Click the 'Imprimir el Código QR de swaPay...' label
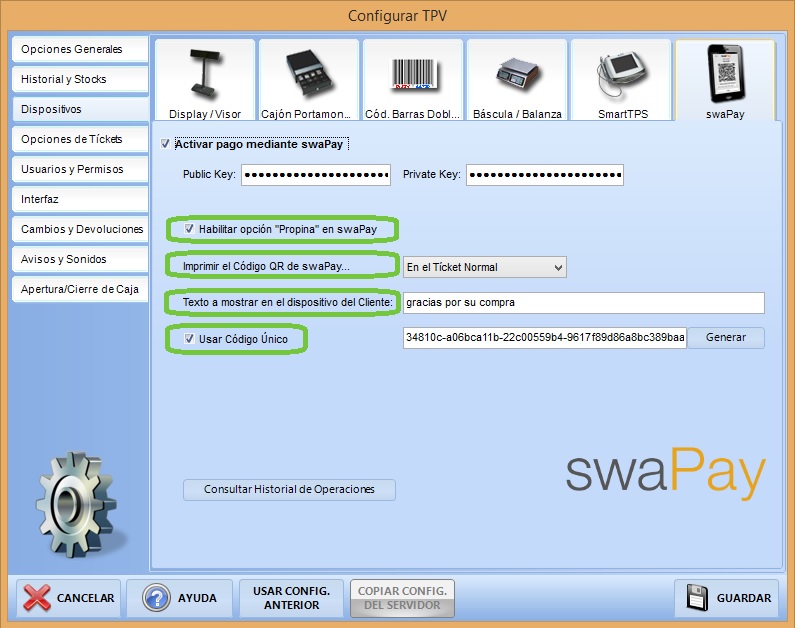795x628 pixels. coord(266,266)
